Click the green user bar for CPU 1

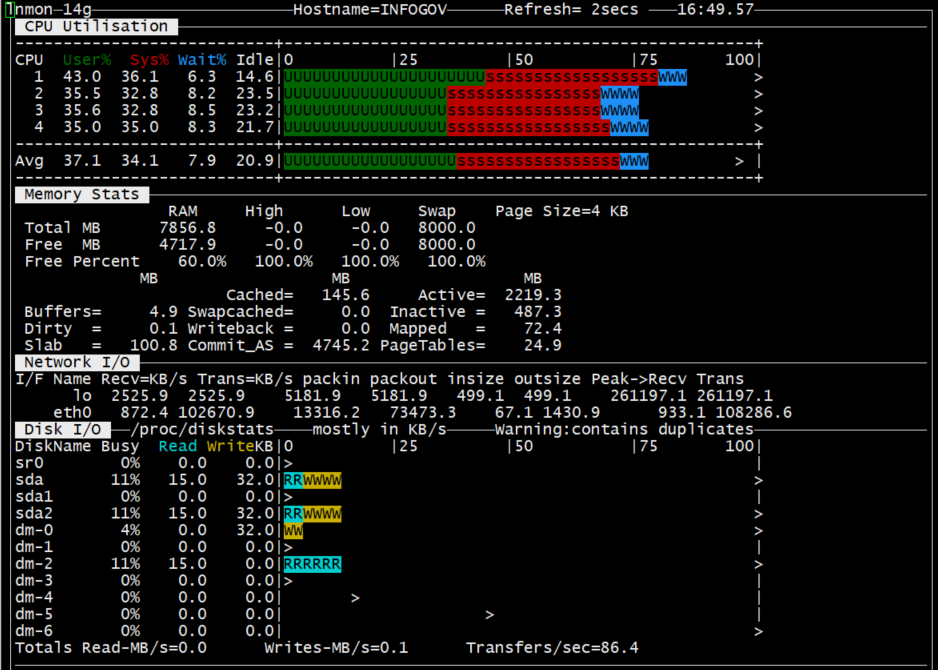pyautogui.click(x=385, y=77)
